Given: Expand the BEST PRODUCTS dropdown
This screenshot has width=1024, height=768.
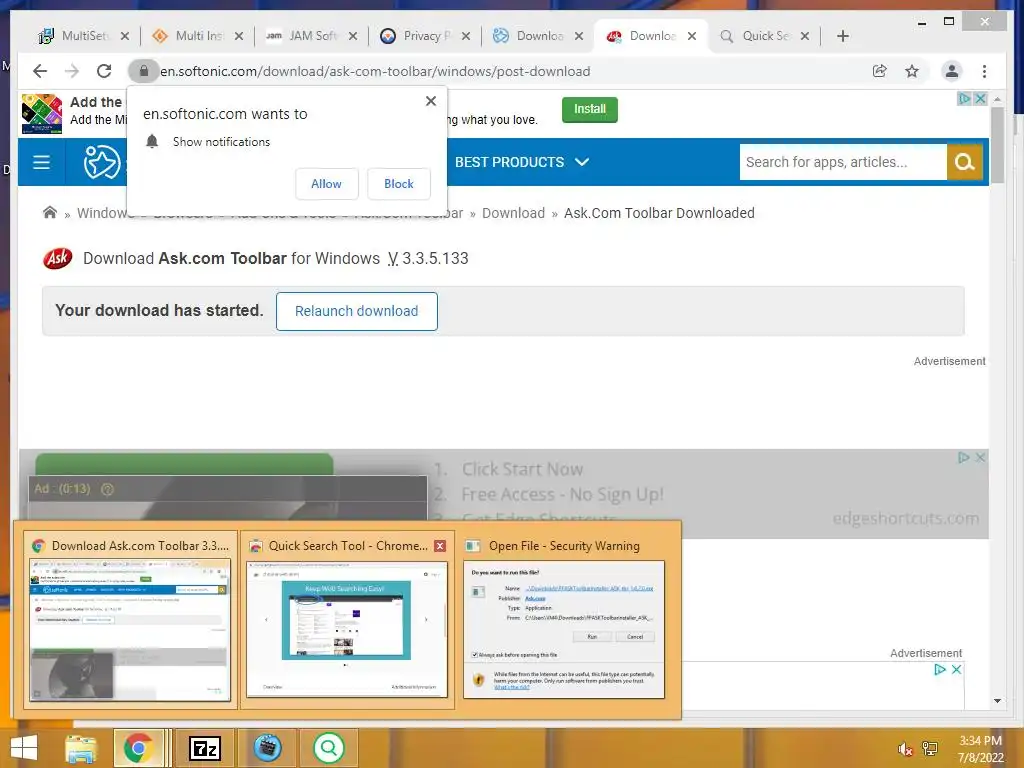Looking at the screenshot, I should pos(522,162).
